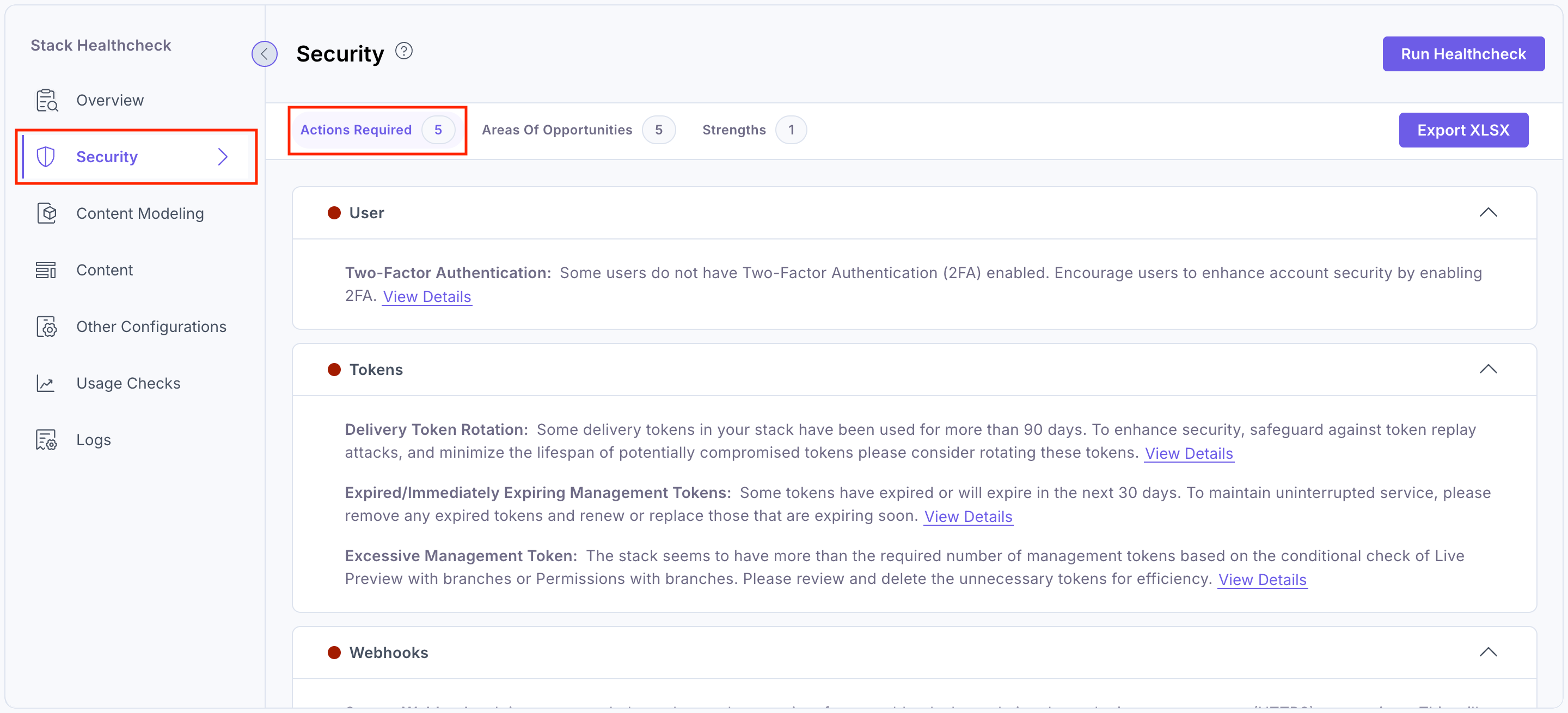Open Content Modeling from the sidebar
This screenshot has height=713, width=1568.
140,213
